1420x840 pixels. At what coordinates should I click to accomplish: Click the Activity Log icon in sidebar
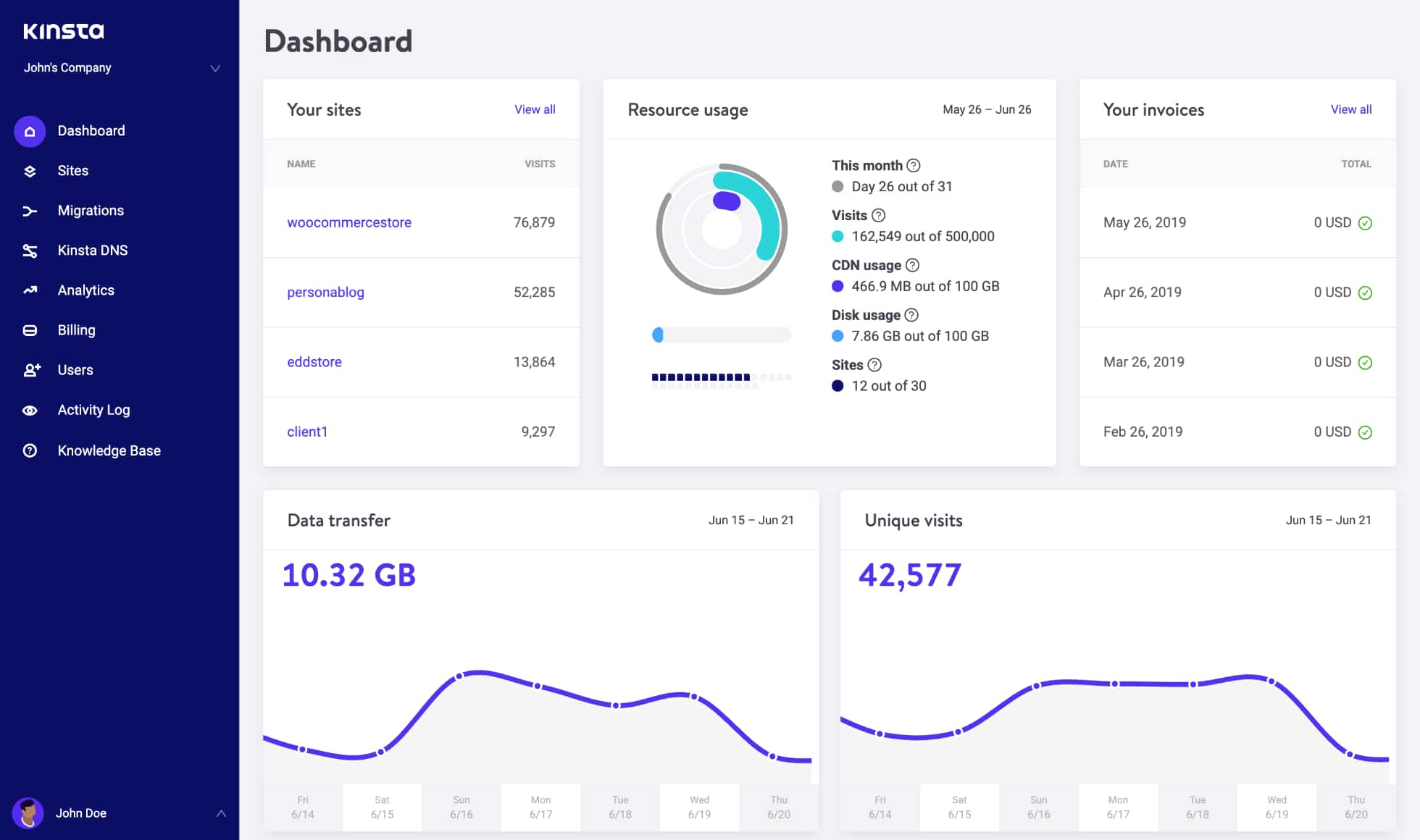[29, 410]
